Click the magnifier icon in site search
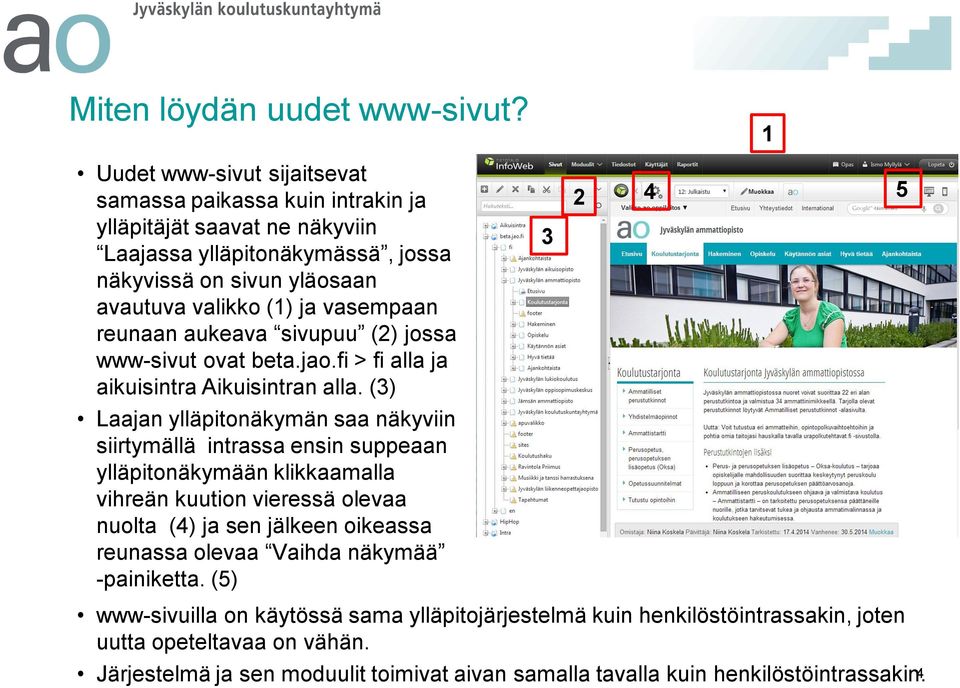 pyautogui.click(x=938, y=209)
